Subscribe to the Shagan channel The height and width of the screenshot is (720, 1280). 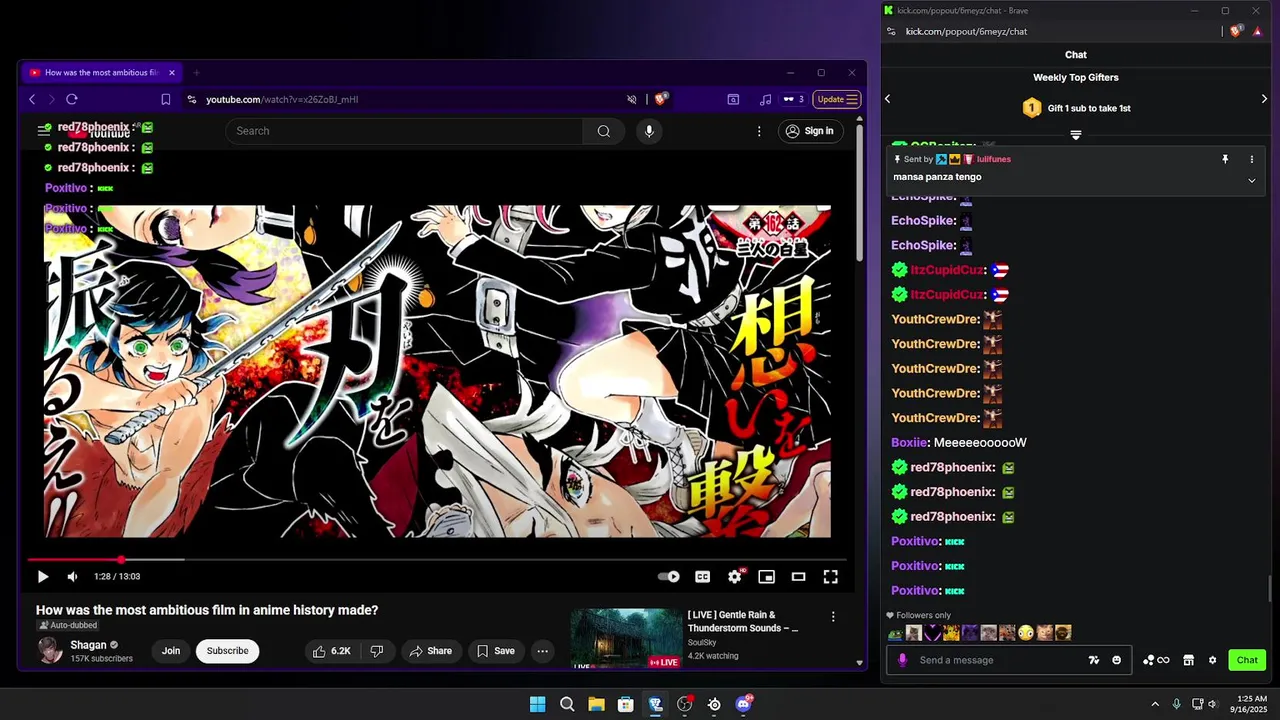(227, 651)
